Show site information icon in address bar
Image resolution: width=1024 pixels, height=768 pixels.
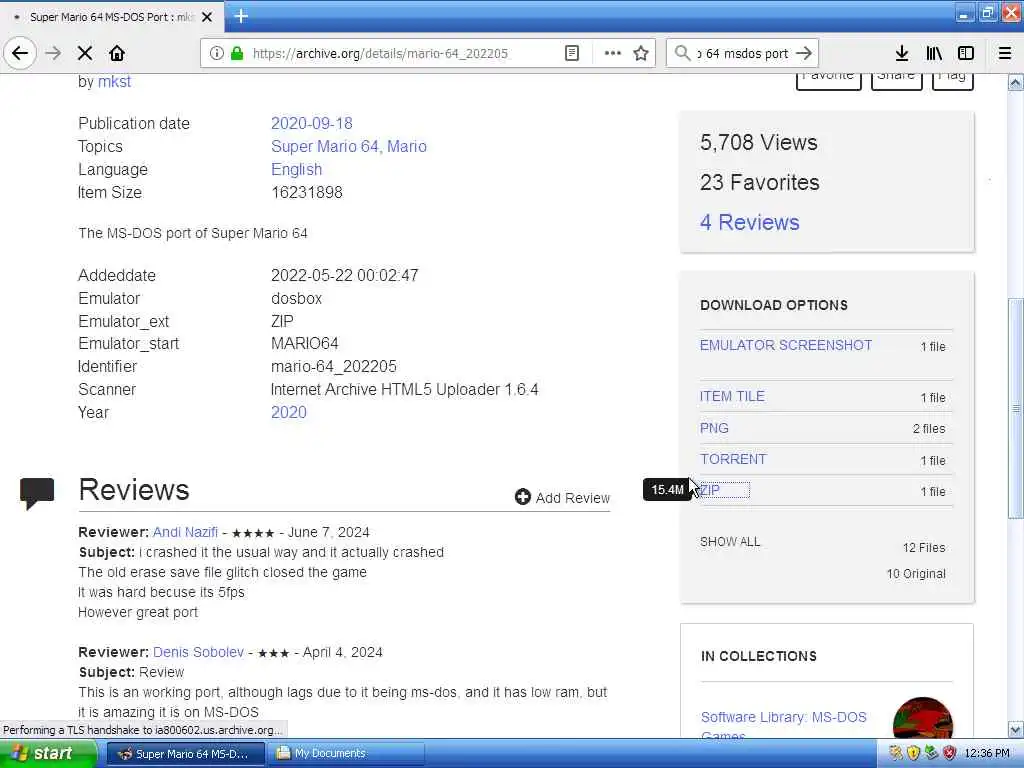pos(216,53)
